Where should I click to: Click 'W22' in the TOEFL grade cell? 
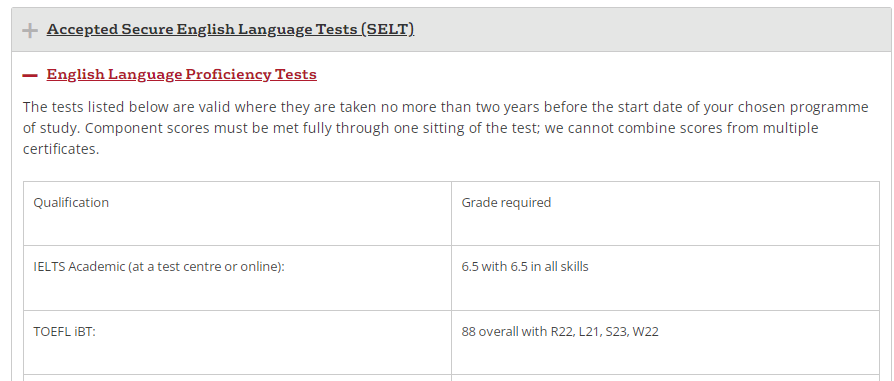(x=646, y=331)
